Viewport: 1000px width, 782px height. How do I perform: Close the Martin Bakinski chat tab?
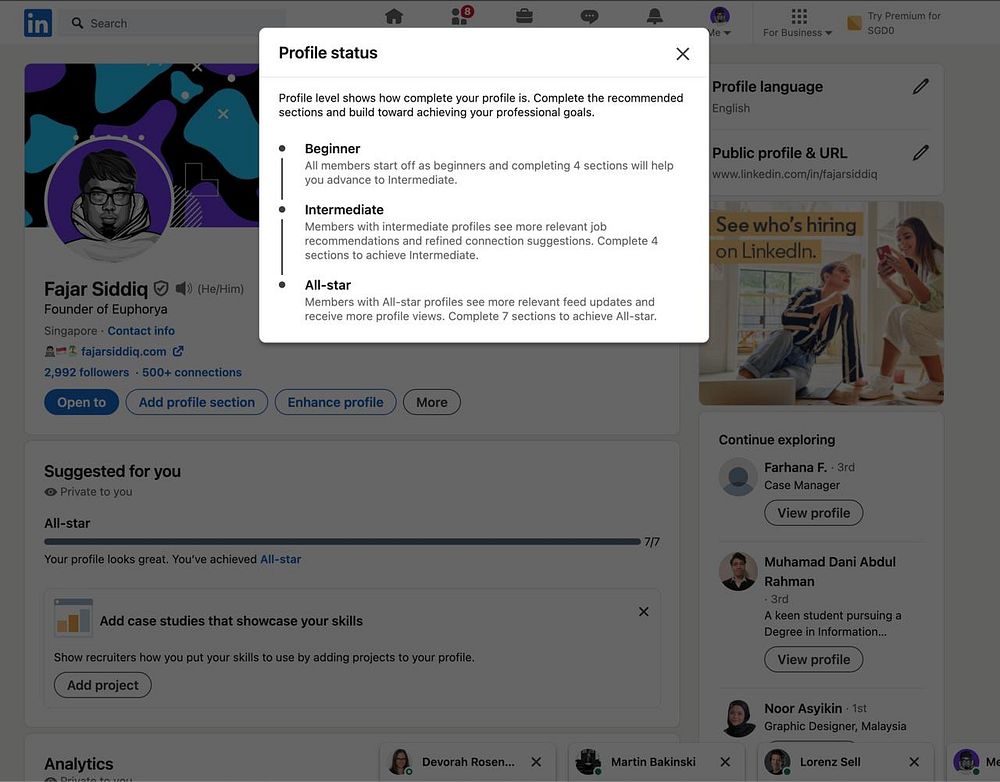(725, 762)
